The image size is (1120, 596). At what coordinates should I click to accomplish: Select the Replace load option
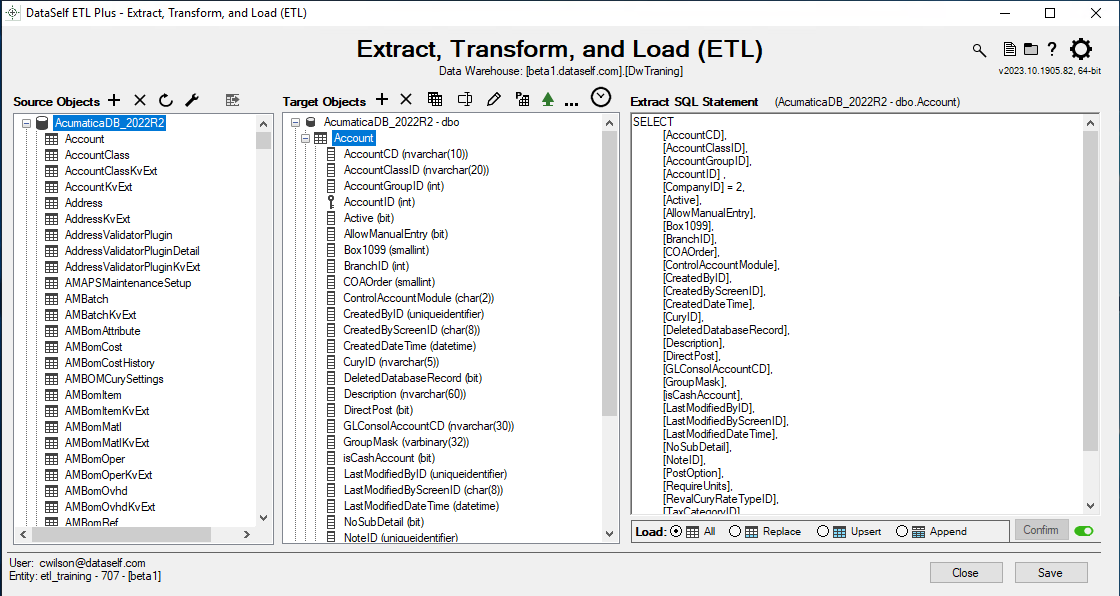[735, 532]
